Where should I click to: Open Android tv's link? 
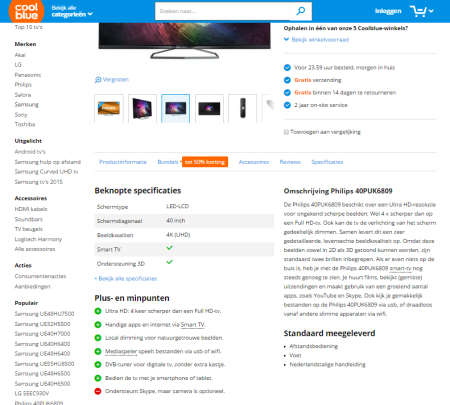30,152
